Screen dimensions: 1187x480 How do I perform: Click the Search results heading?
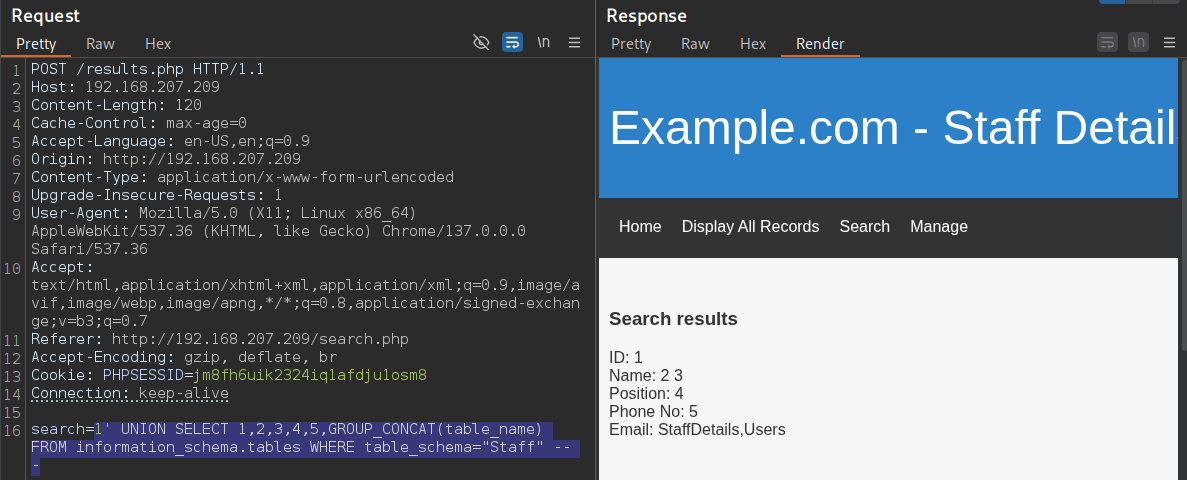(673, 319)
